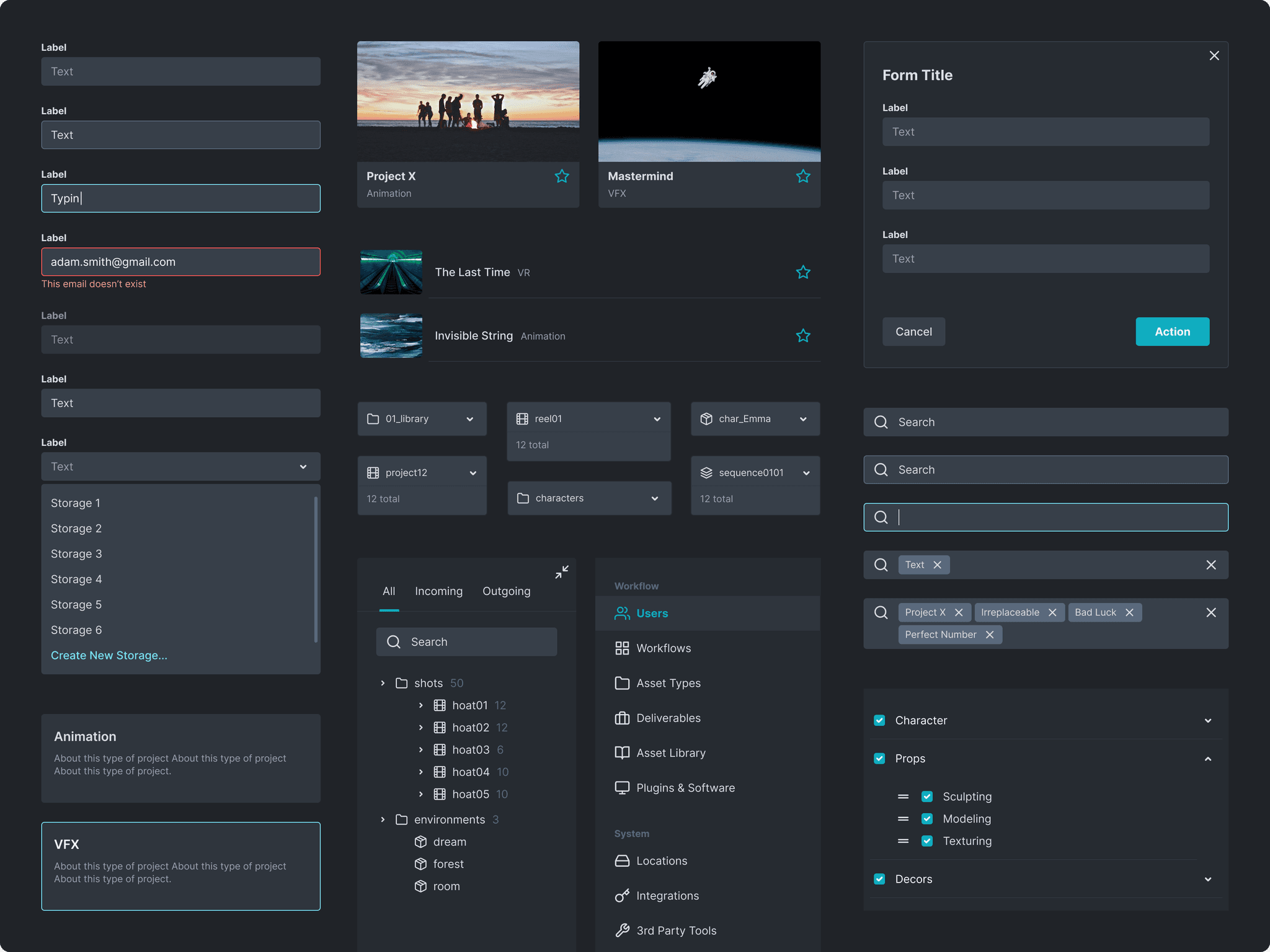Expand the hoat03 tree item

pyautogui.click(x=421, y=750)
